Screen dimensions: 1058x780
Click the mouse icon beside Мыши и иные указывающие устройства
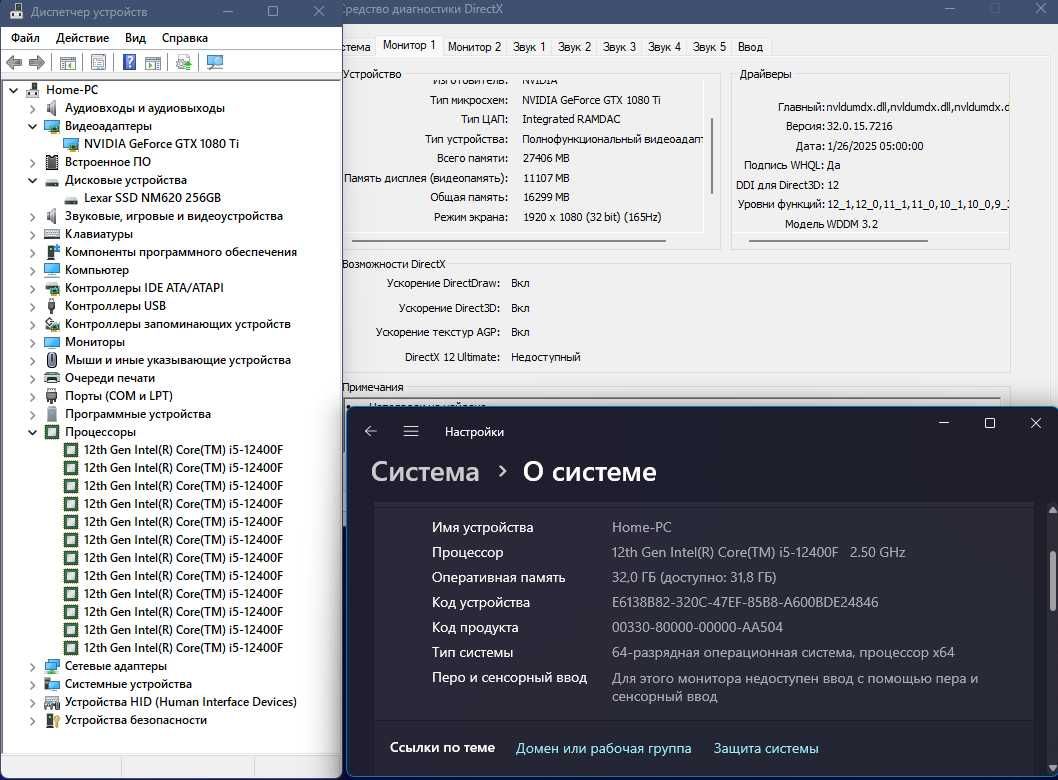coord(52,360)
